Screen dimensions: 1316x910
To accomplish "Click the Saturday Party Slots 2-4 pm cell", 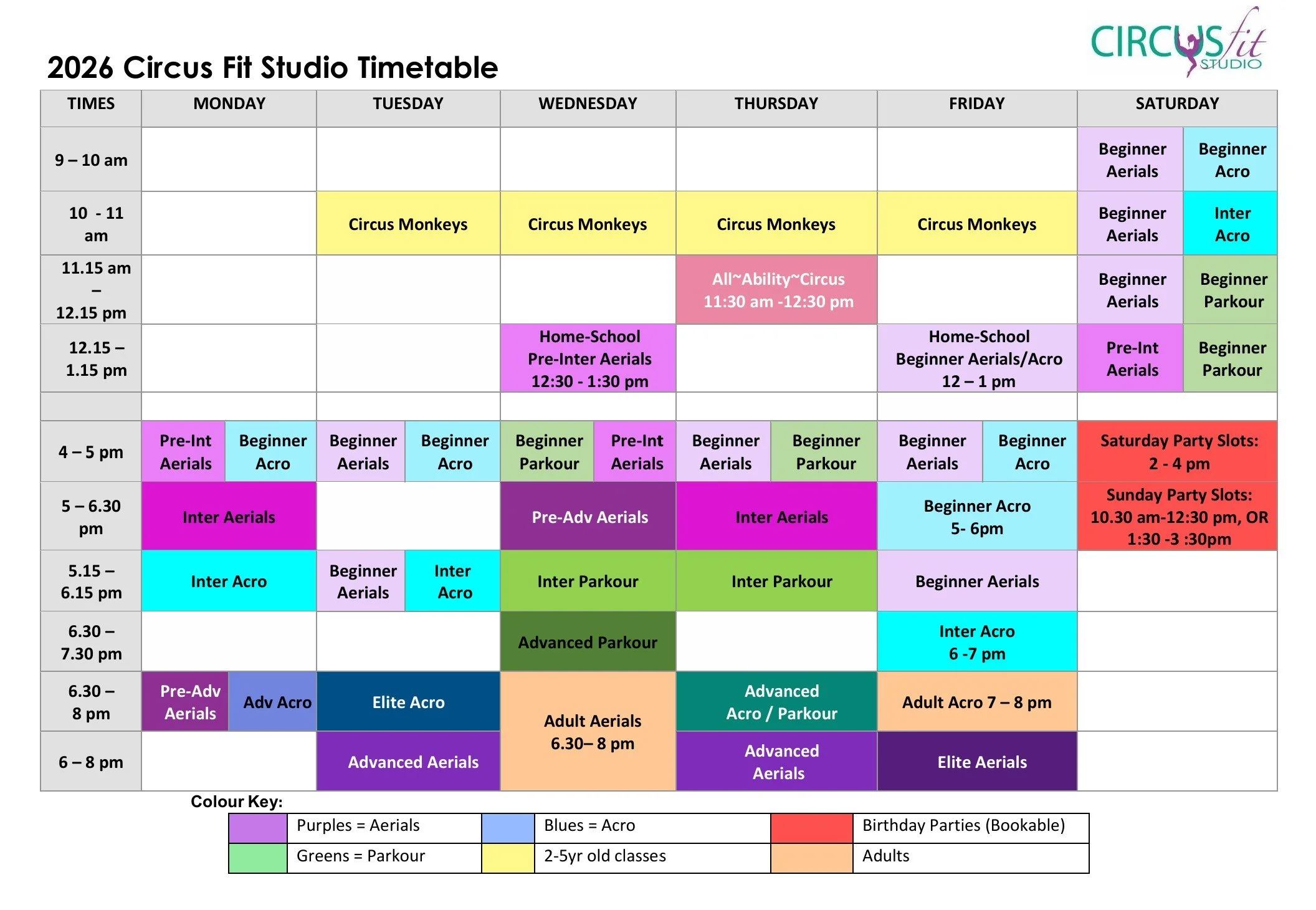I will pos(1178,452).
